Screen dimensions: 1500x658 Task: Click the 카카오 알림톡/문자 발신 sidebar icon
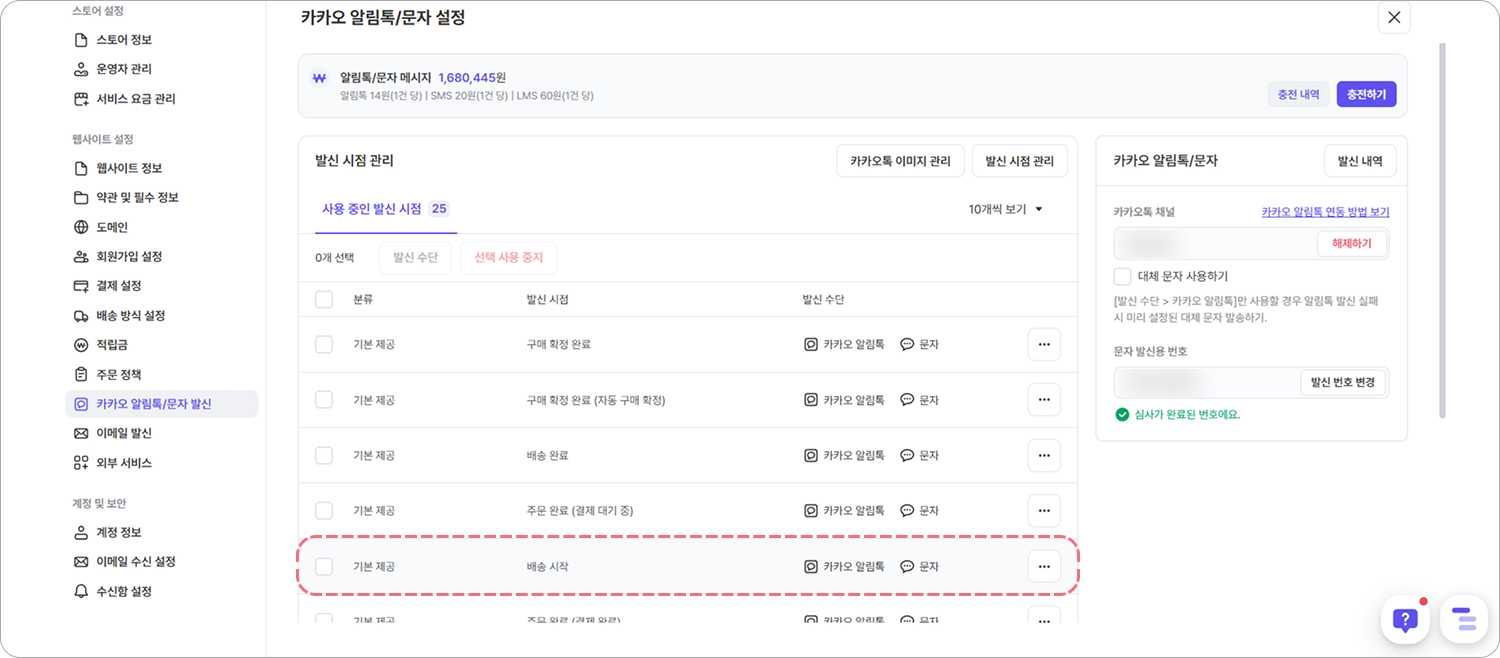pos(81,404)
